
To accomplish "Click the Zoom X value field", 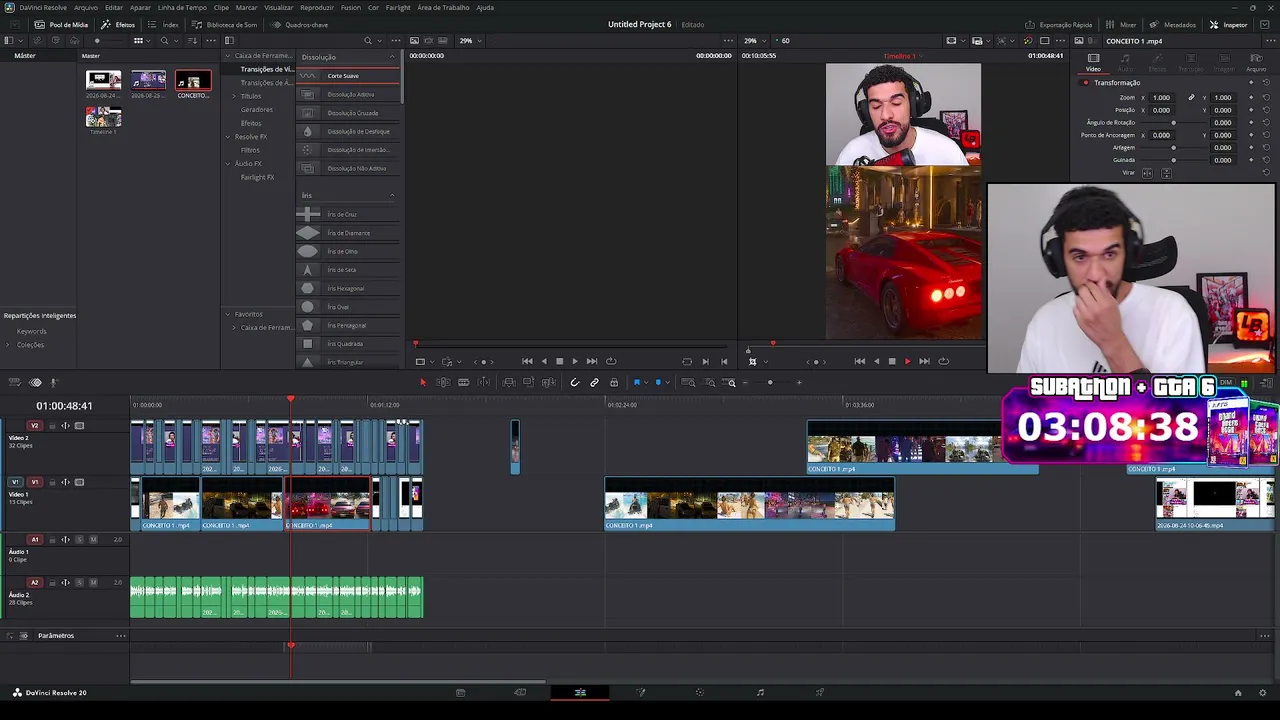I will point(1162,97).
